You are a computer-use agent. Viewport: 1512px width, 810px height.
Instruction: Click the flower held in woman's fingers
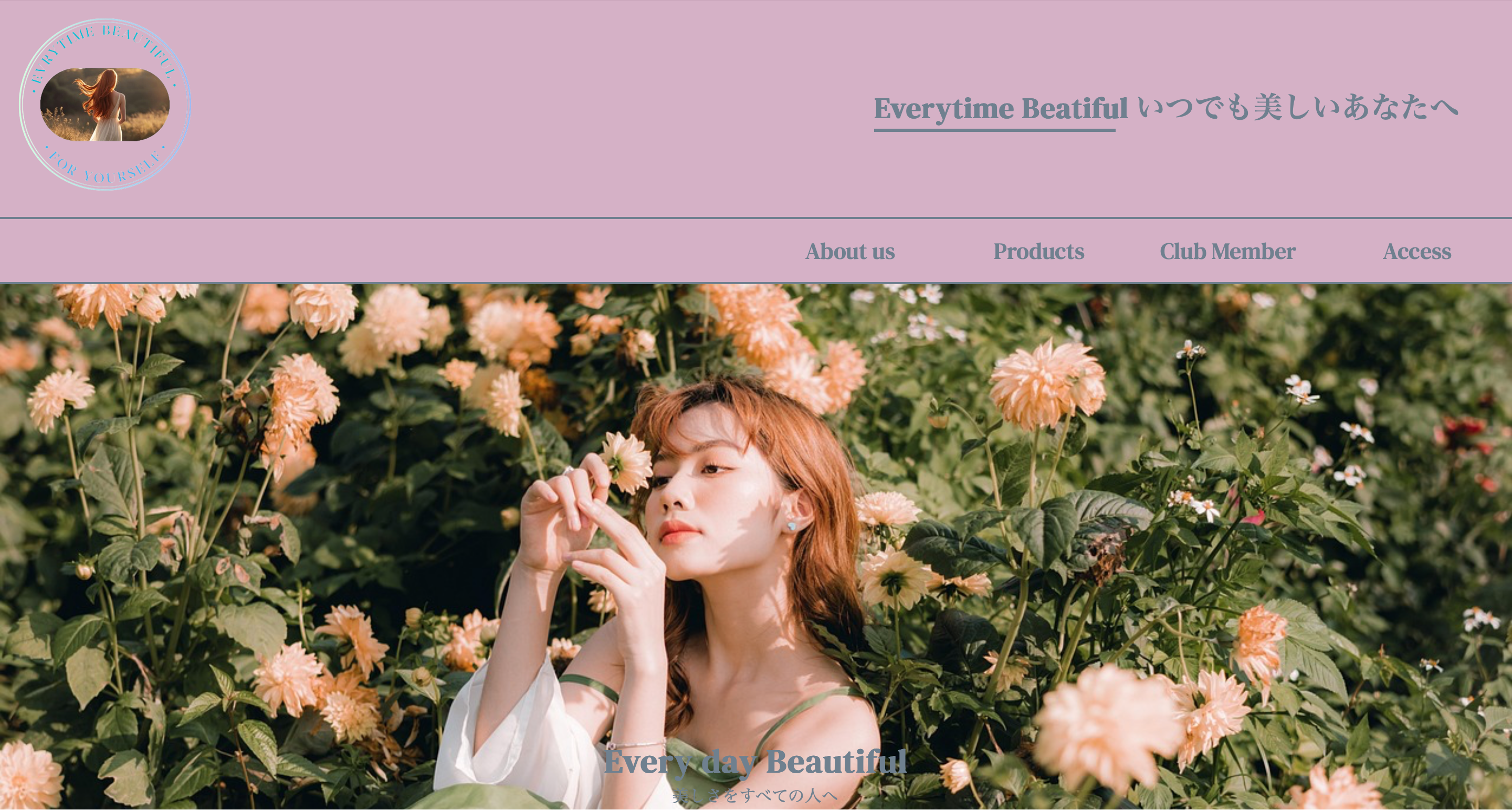click(x=626, y=462)
